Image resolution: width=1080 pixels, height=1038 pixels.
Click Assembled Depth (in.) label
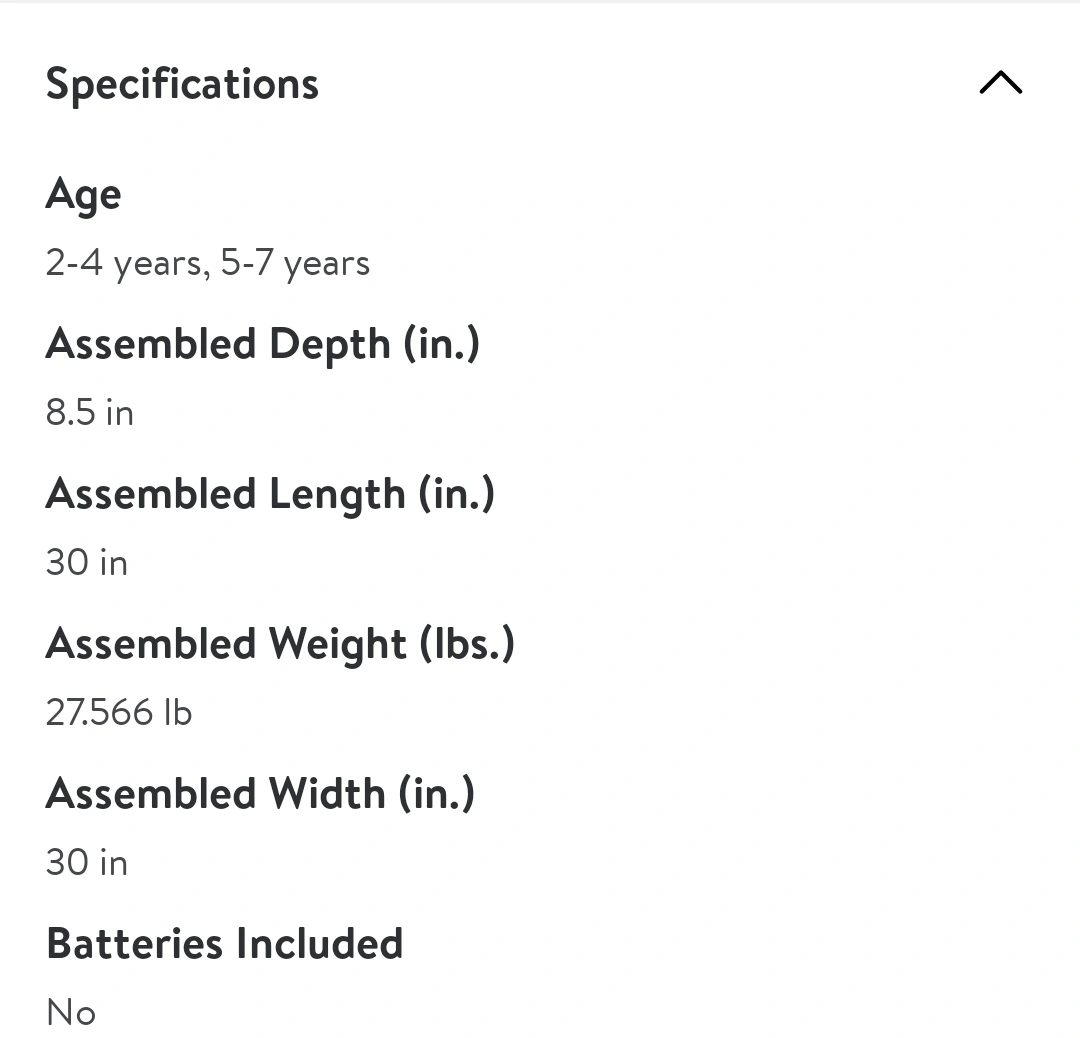coord(262,344)
